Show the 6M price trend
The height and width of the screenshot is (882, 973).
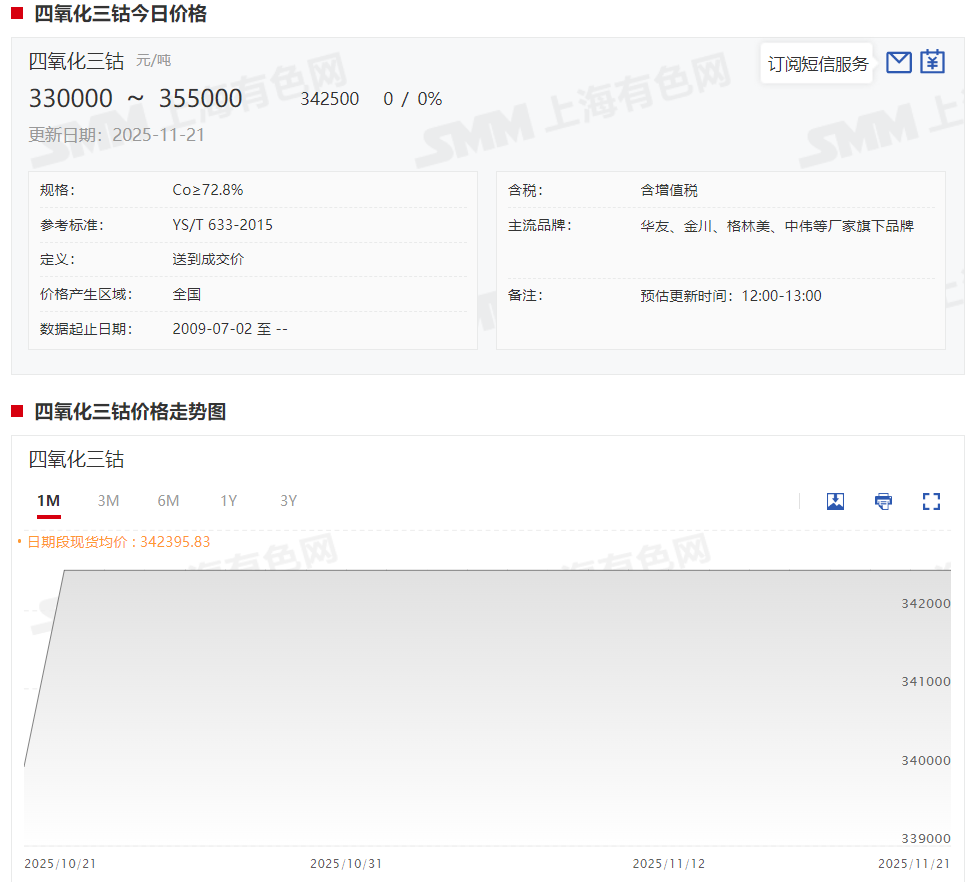168,501
